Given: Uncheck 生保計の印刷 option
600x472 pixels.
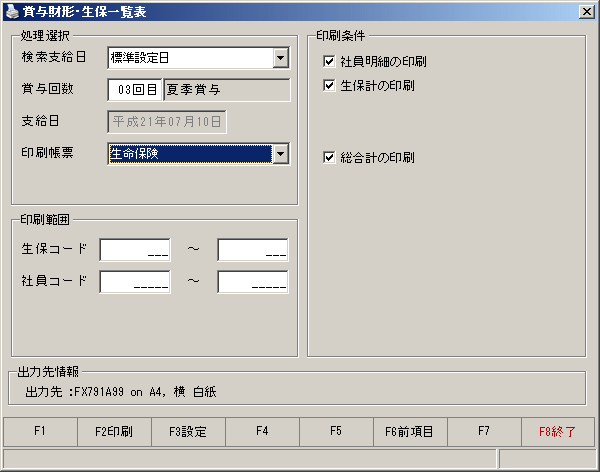Looking at the screenshot, I should (329, 85).
